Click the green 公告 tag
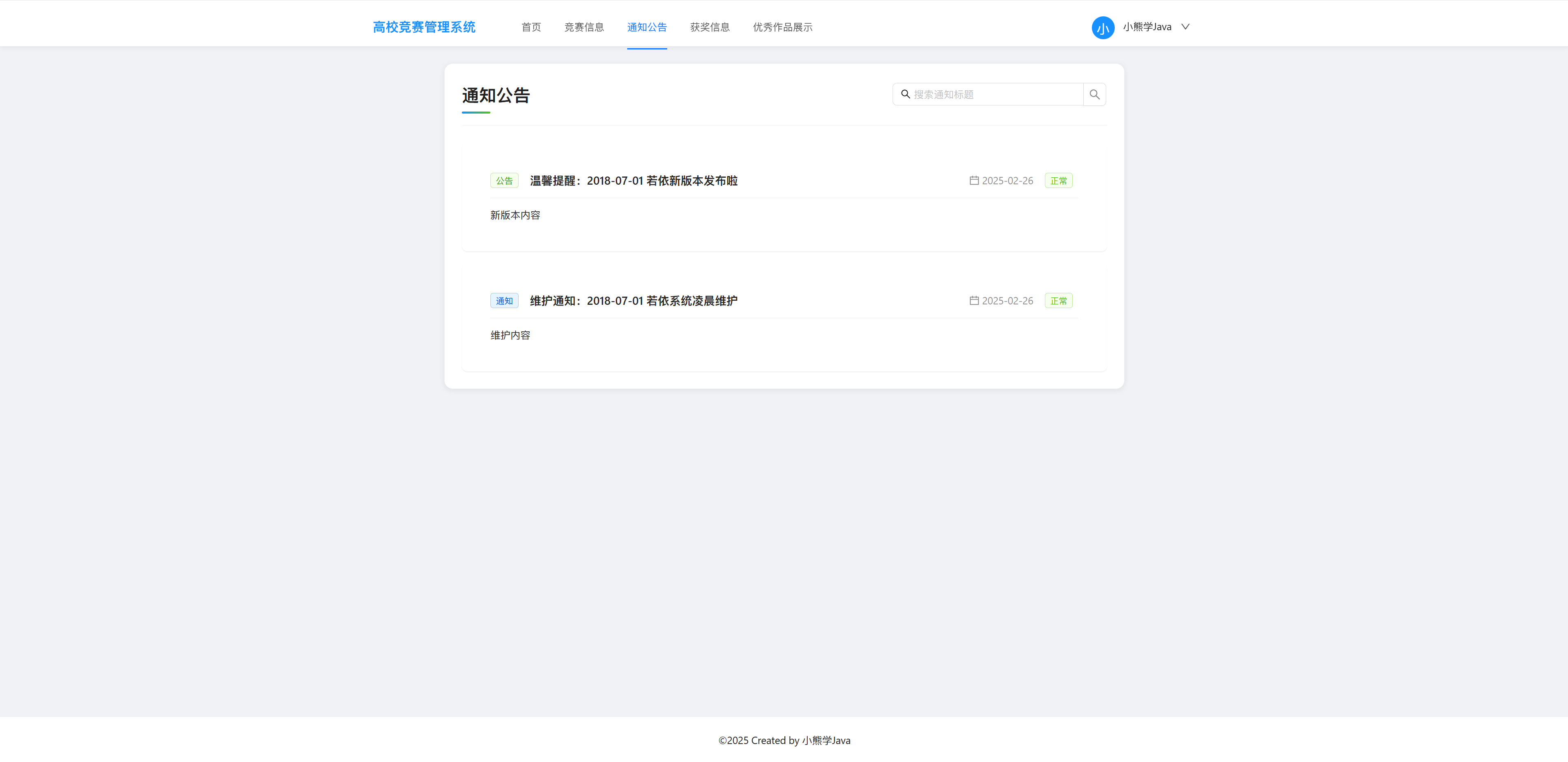Screen dimensions: 1568x762 coord(504,181)
